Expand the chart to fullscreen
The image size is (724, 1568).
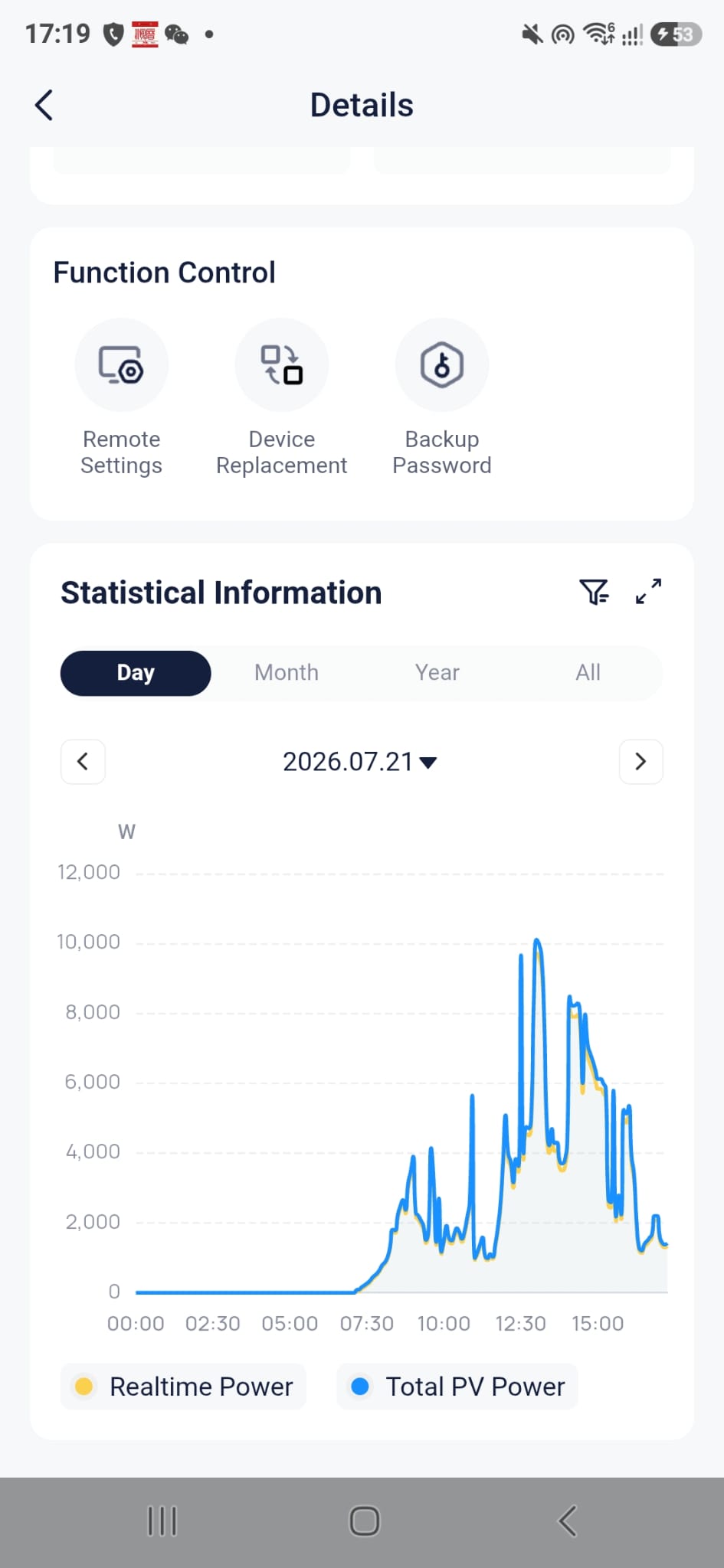click(648, 592)
